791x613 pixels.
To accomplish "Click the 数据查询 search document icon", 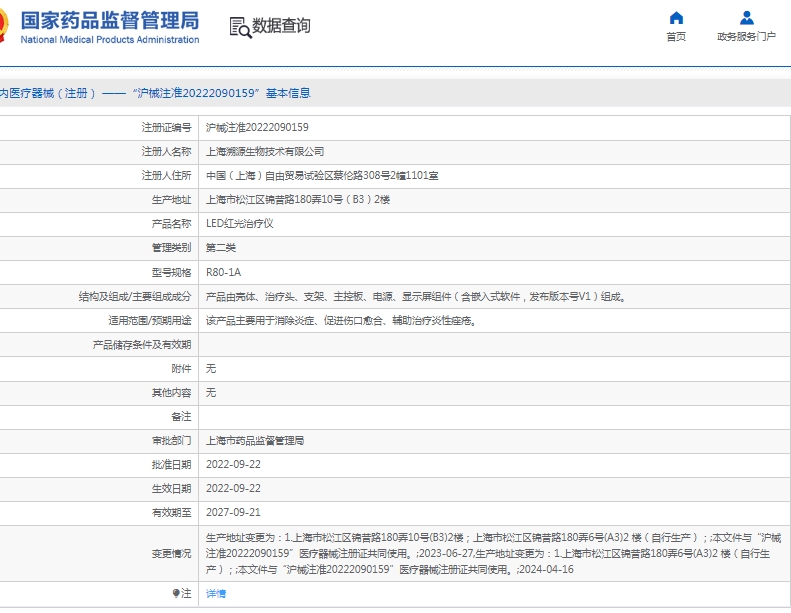I will point(240,27).
